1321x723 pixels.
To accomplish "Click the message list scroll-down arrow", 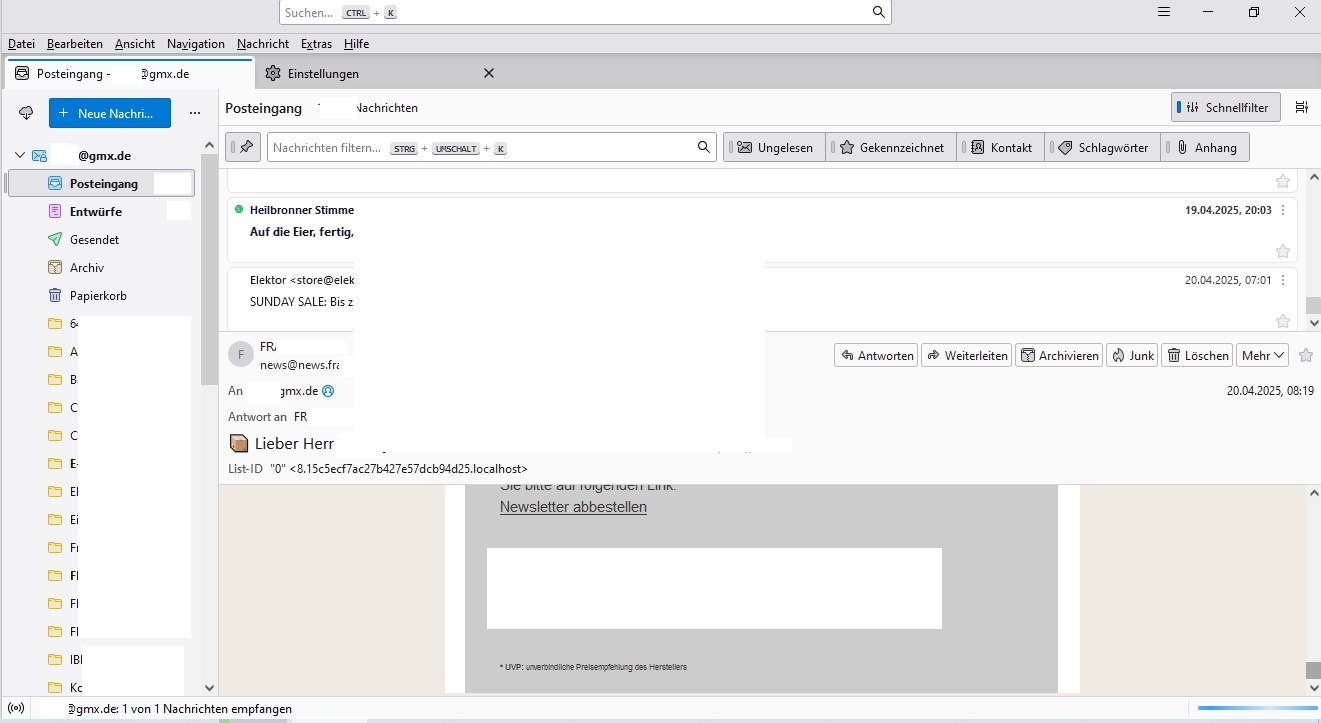I will tap(1313, 322).
